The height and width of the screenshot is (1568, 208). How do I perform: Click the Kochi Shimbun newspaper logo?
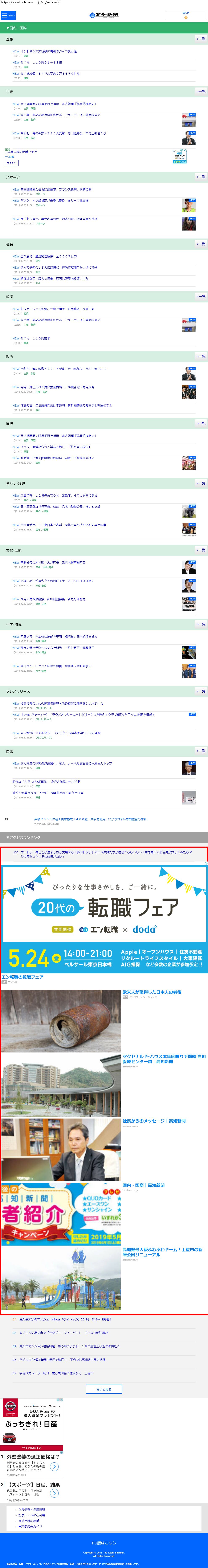click(104, 15)
